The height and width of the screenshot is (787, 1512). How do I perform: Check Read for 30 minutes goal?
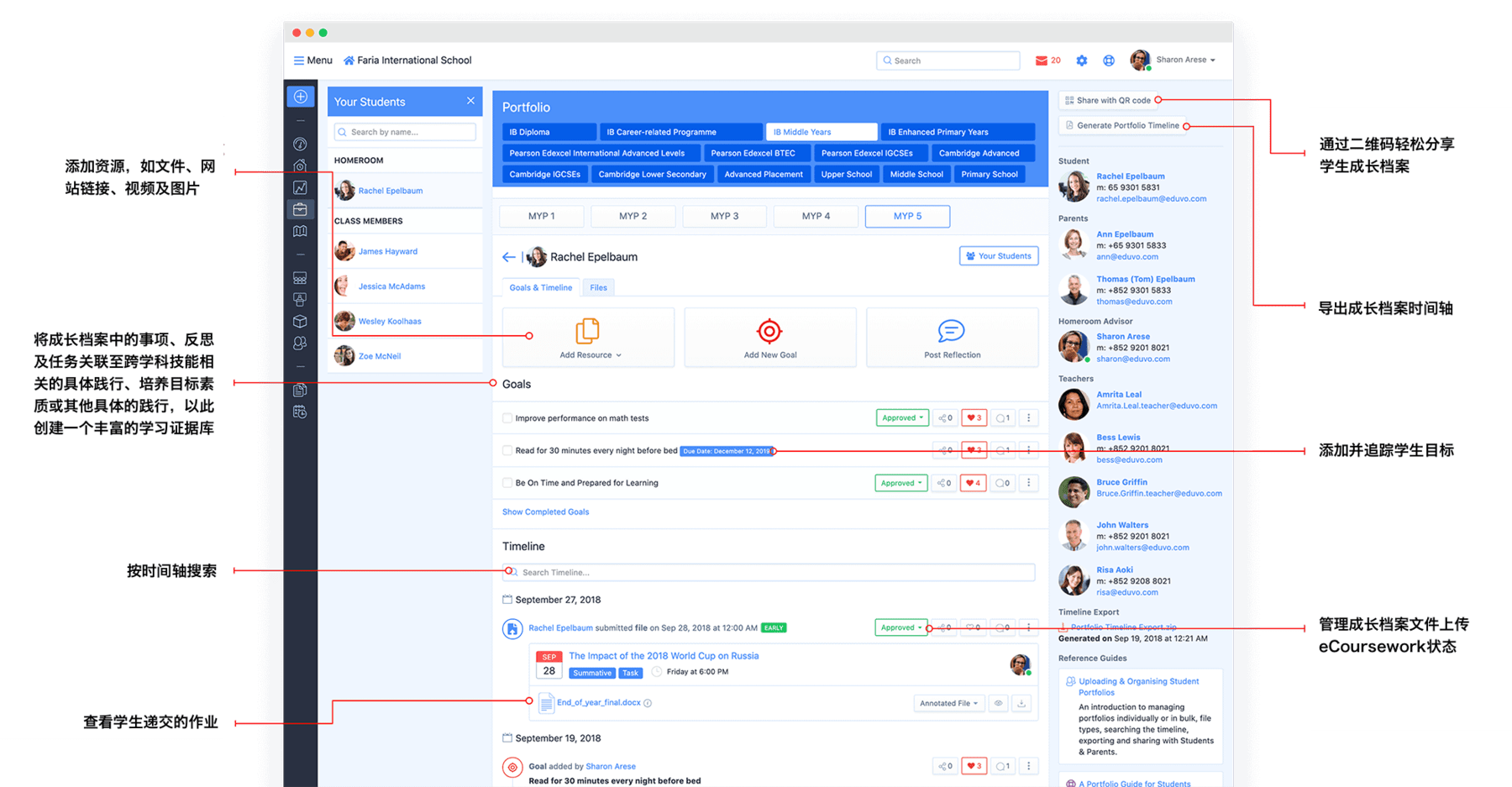[507, 451]
